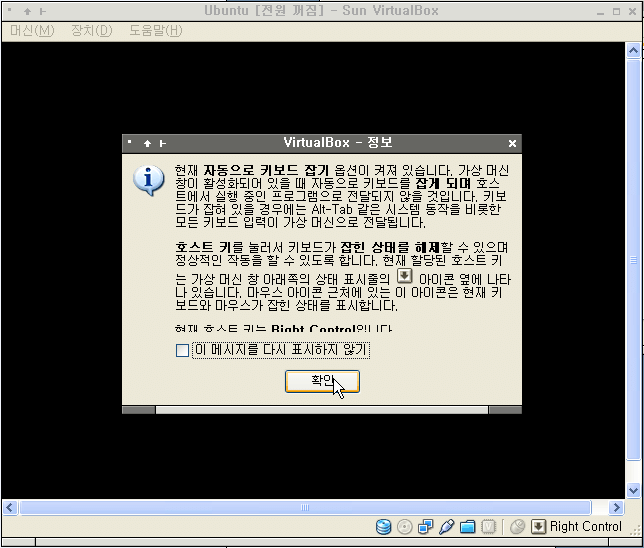Click the vertical scrollbar thumb

(x=633, y=260)
